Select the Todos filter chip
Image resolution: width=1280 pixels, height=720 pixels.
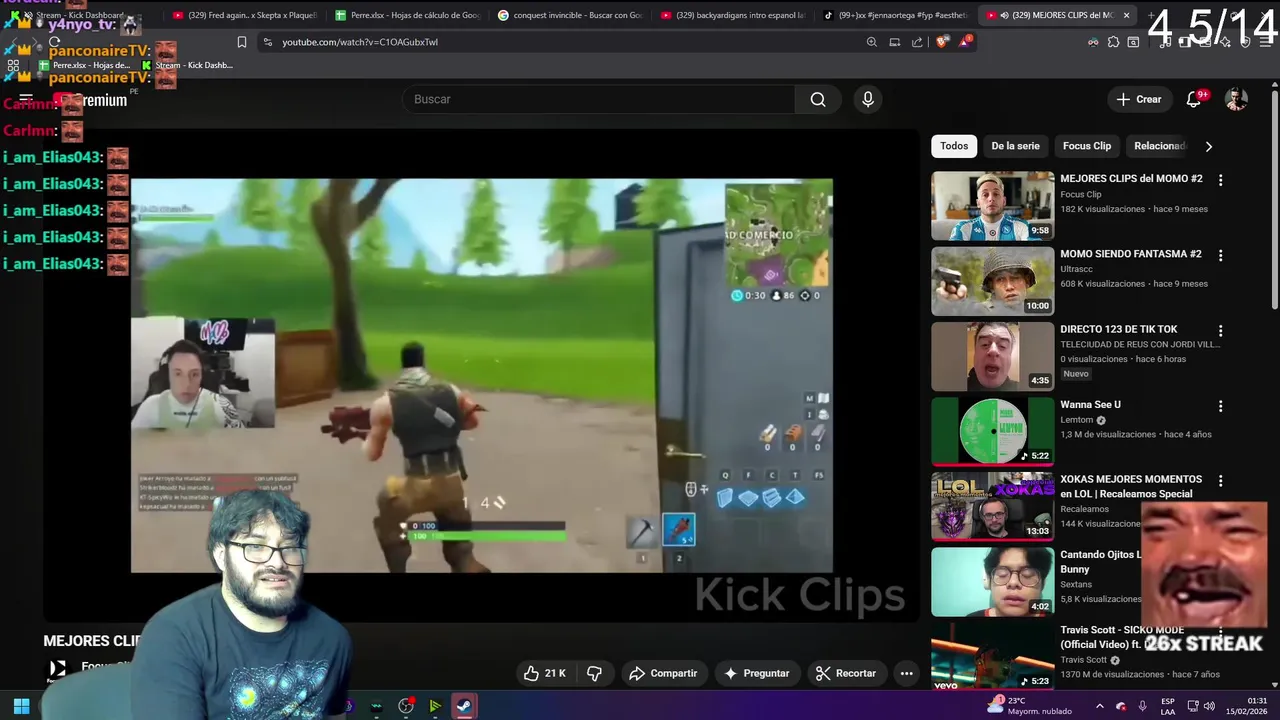click(954, 146)
